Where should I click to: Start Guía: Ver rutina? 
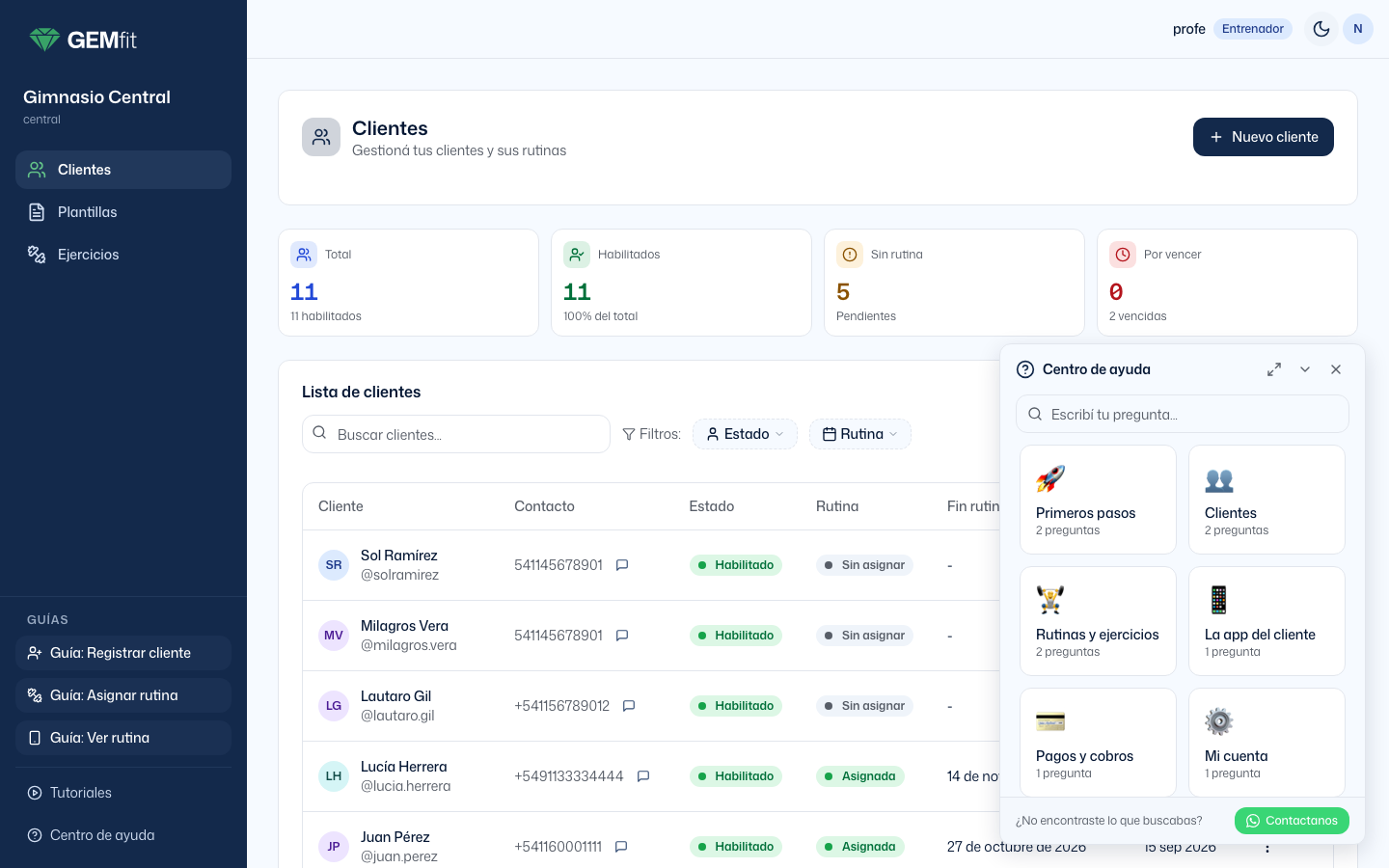coord(123,738)
